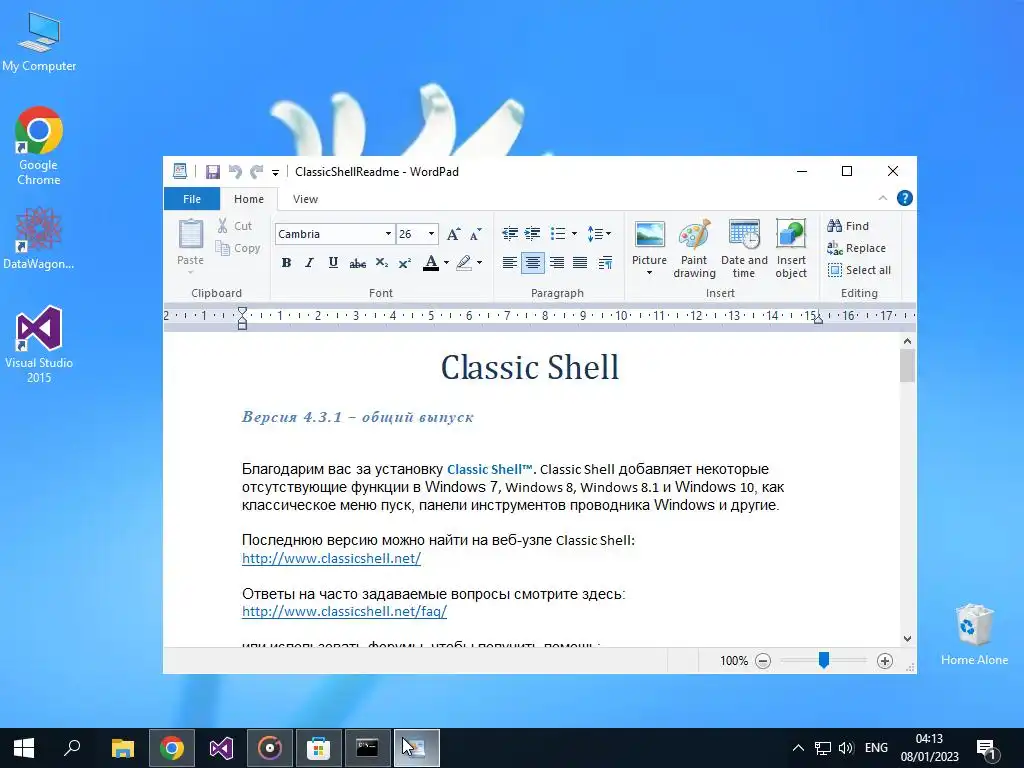The height and width of the screenshot is (768, 1024).
Task: Start a bulleted list
Action: 558,233
